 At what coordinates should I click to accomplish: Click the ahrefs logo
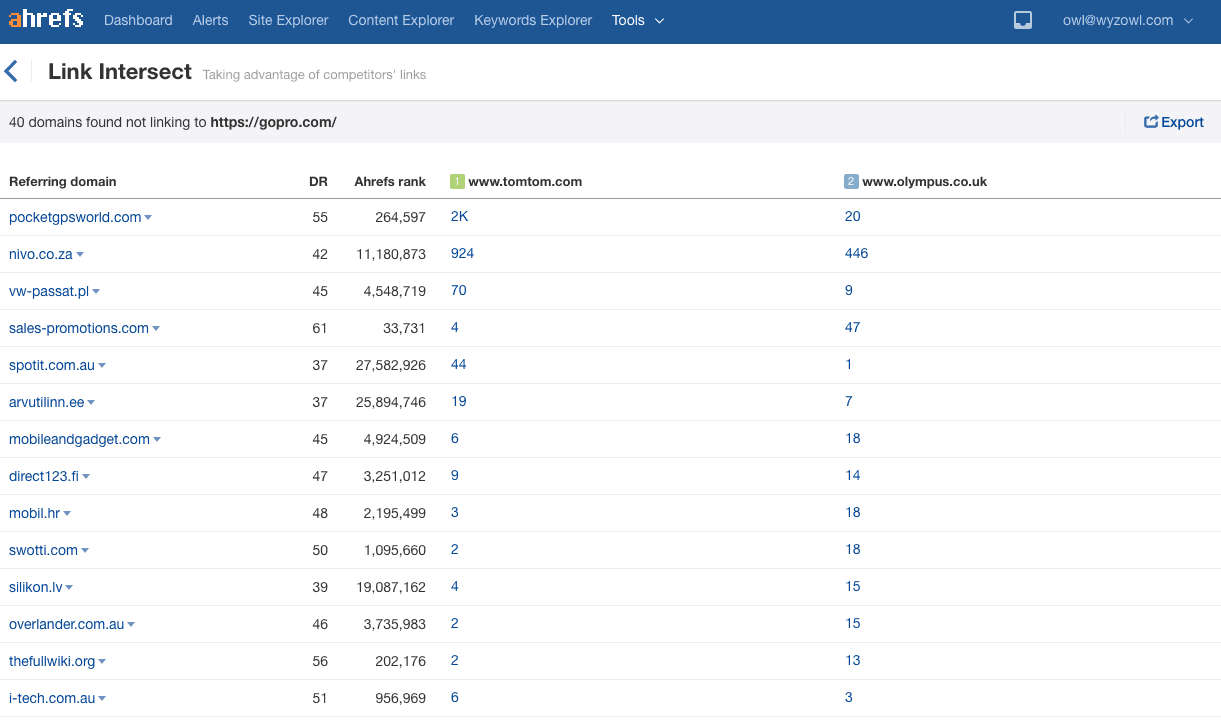(46, 19)
